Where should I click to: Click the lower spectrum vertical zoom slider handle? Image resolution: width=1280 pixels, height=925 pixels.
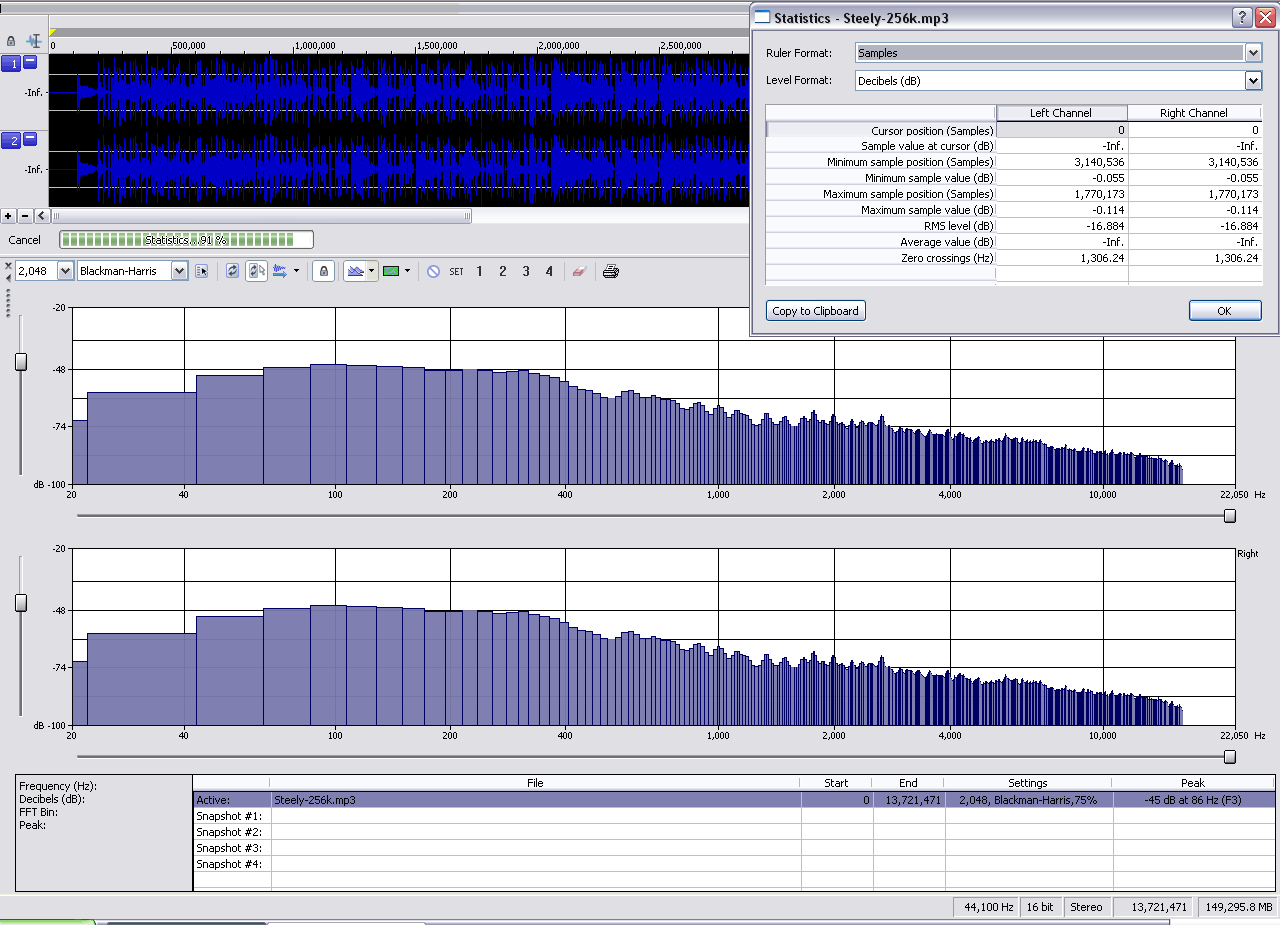pos(21,603)
